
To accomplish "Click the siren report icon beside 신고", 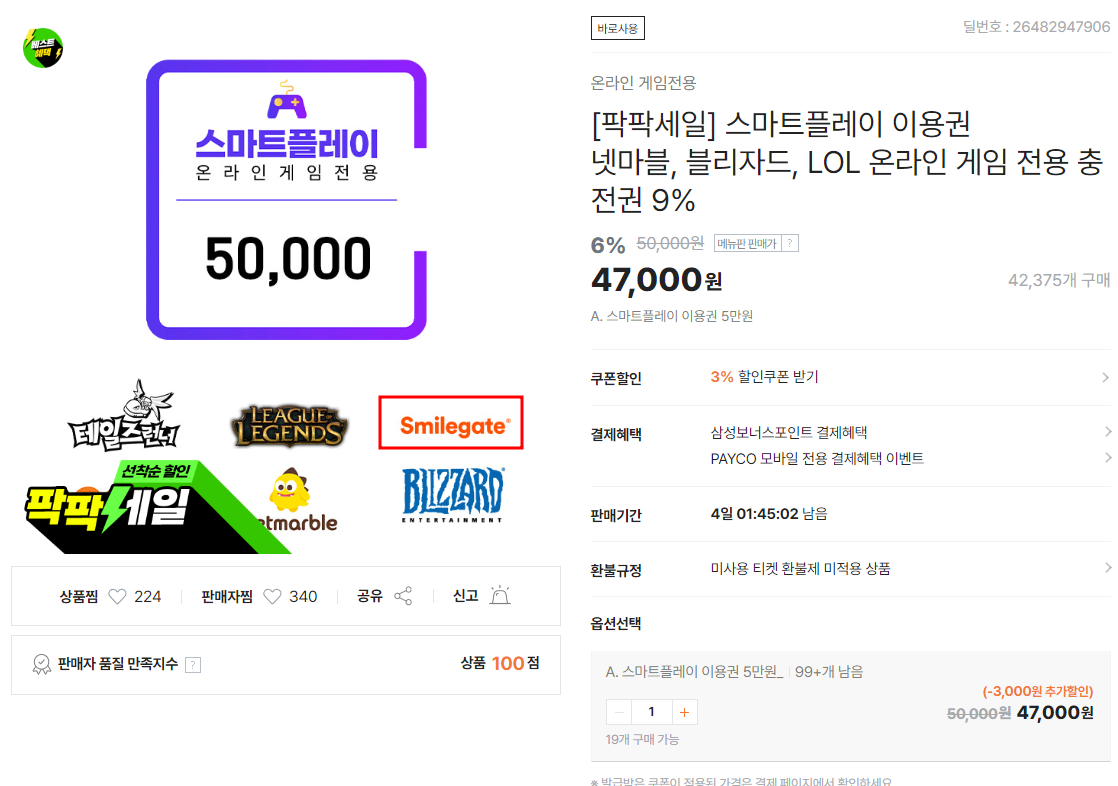I will pos(500,595).
